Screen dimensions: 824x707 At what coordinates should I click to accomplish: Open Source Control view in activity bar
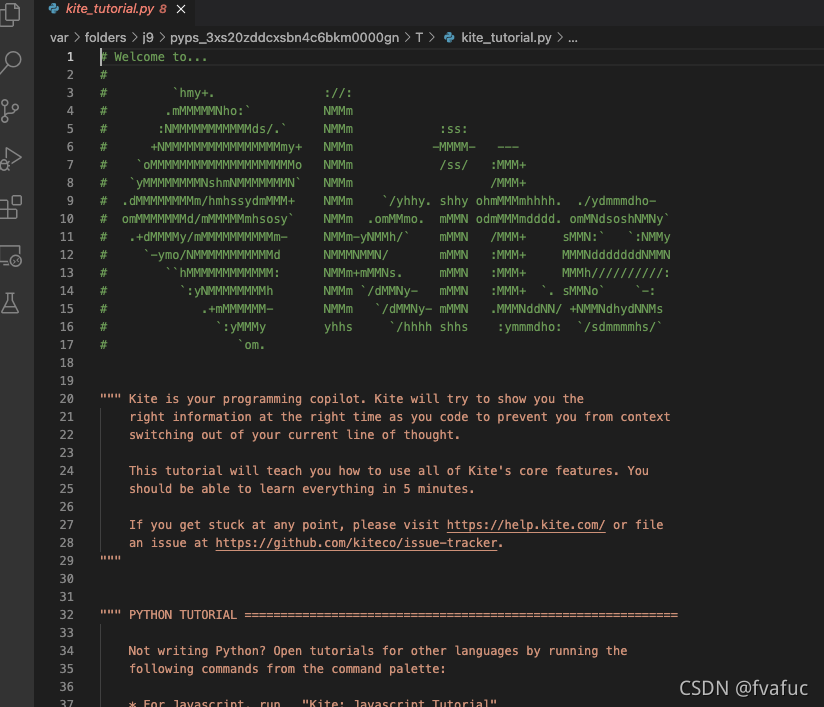[x=11, y=111]
